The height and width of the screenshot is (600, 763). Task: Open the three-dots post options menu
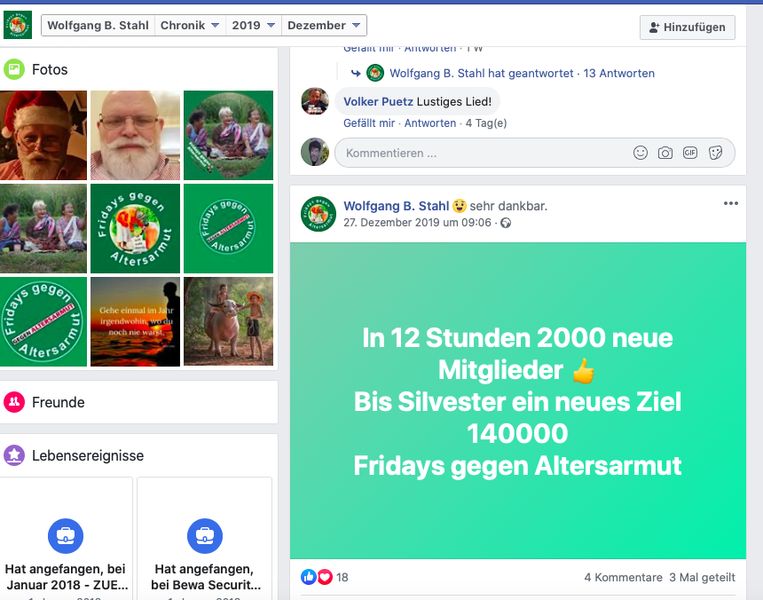(x=731, y=203)
